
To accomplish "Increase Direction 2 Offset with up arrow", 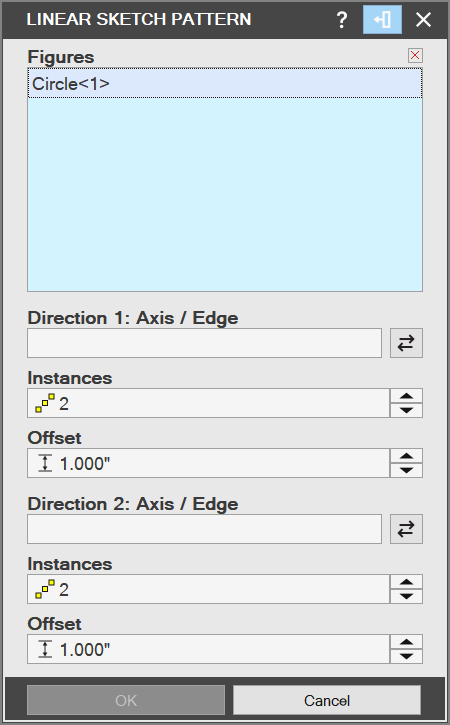I will click(406, 642).
